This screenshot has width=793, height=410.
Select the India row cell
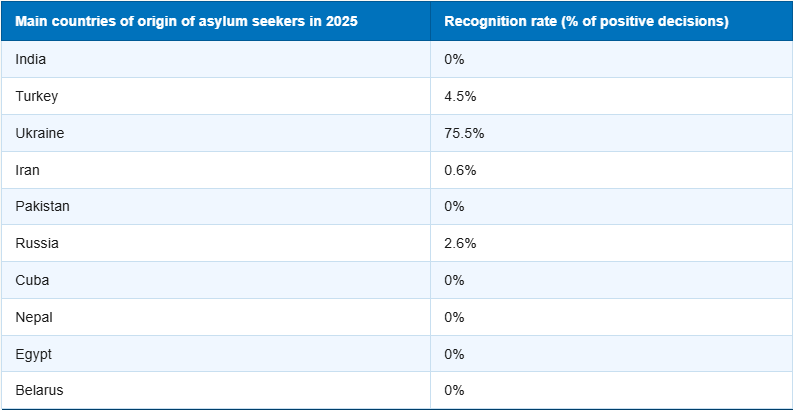[x=31, y=59]
